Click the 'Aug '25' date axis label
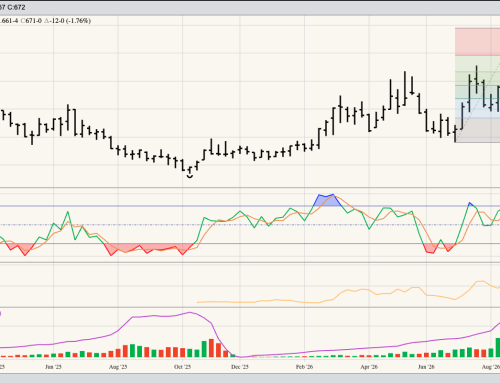 pos(118,367)
